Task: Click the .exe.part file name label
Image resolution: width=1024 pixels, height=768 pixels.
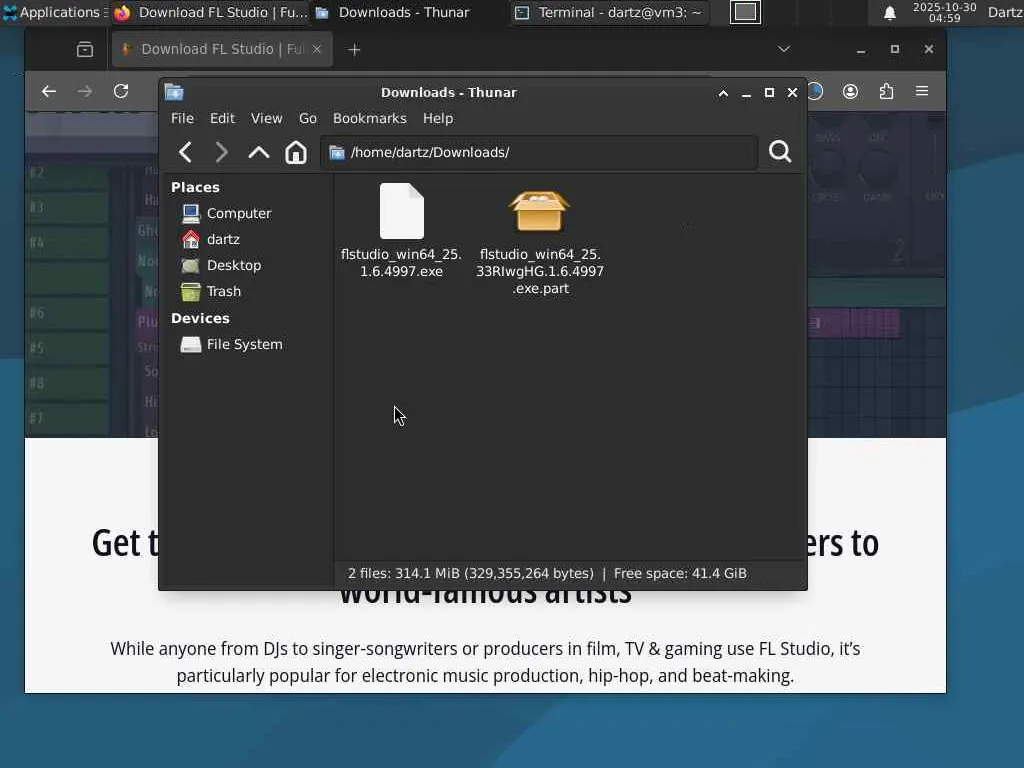Action: (540, 272)
